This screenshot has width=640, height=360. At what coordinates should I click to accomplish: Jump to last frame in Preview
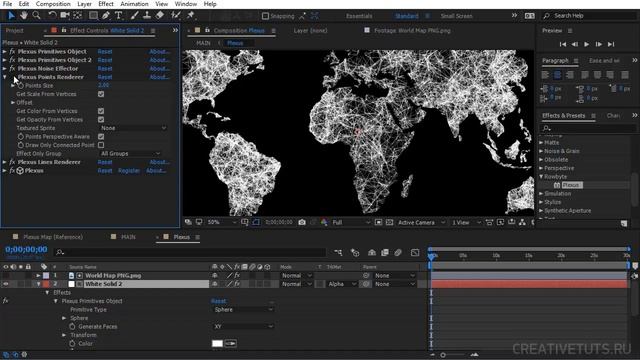[x=611, y=44]
